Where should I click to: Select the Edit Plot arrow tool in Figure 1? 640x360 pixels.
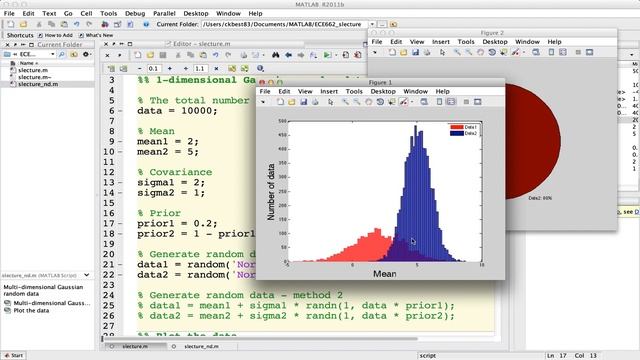(x=330, y=102)
